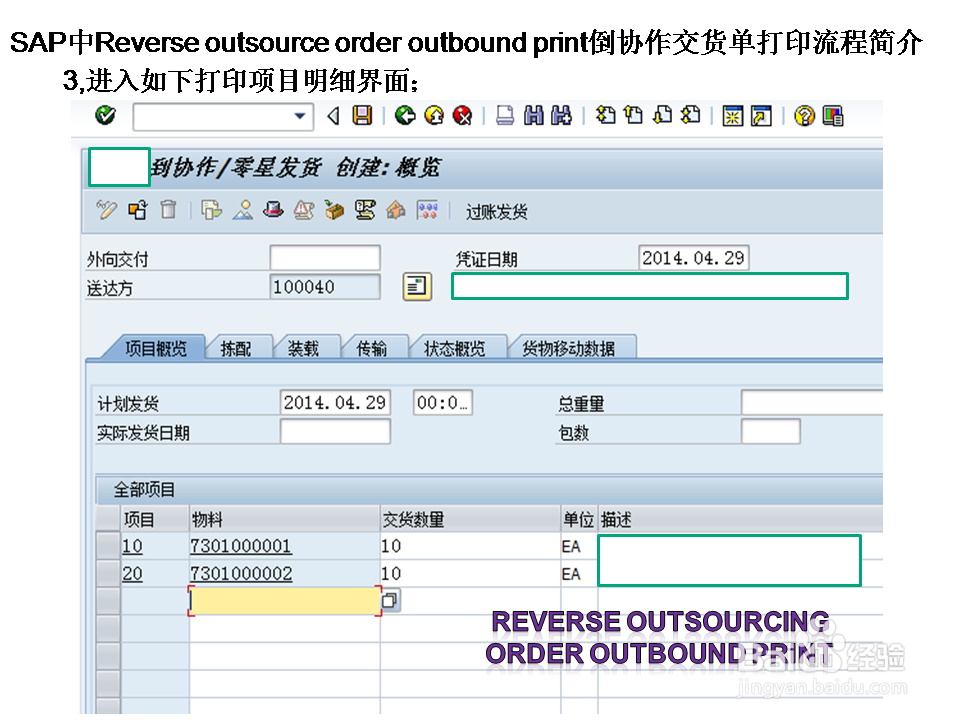Click the green Enter checkmark icon
960x720 pixels.
(x=105, y=115)
